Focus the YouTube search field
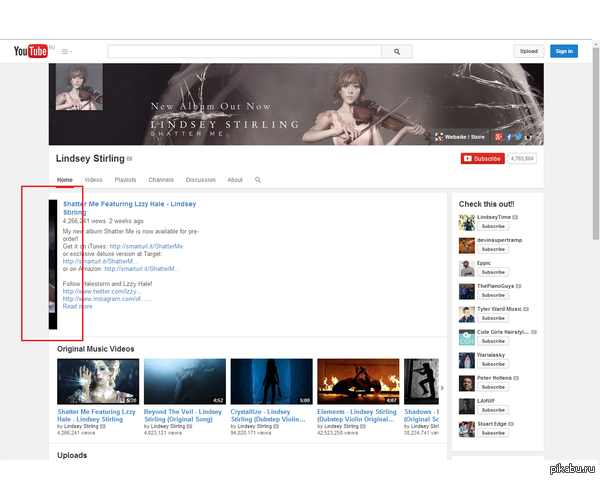 coord(245,51)
